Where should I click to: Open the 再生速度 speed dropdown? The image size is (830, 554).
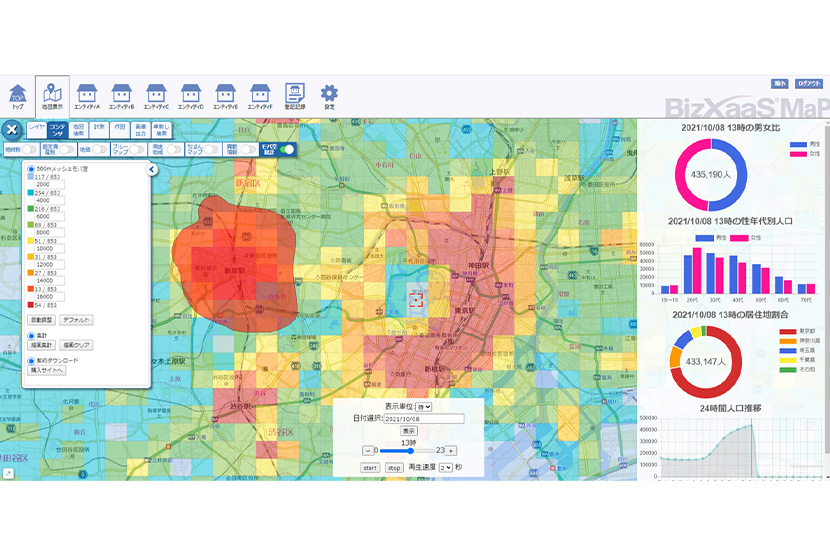(445, 467)
